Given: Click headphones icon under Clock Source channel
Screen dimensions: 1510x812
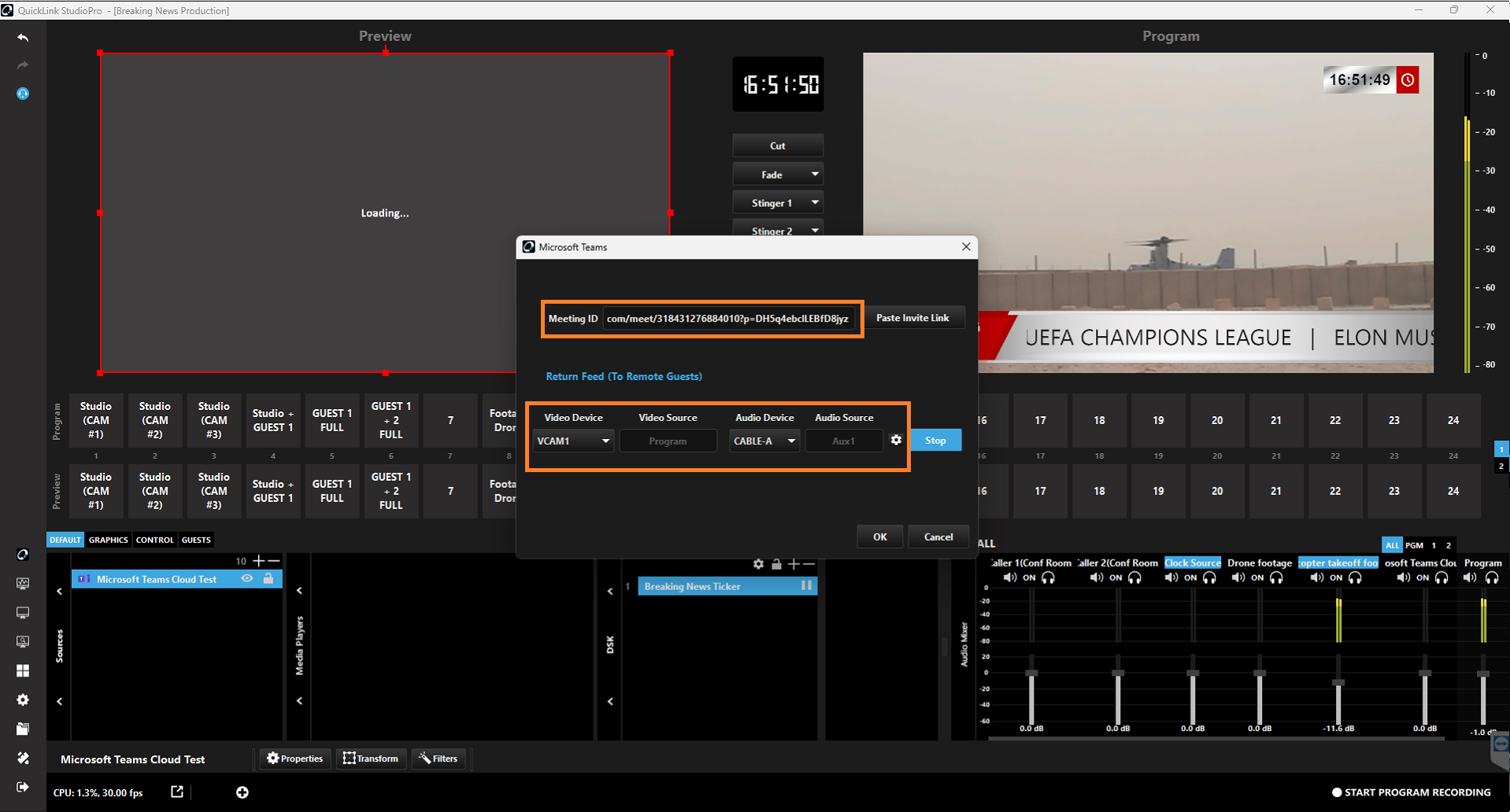Looking at the screenshot, I should [x=1210, y=578].
